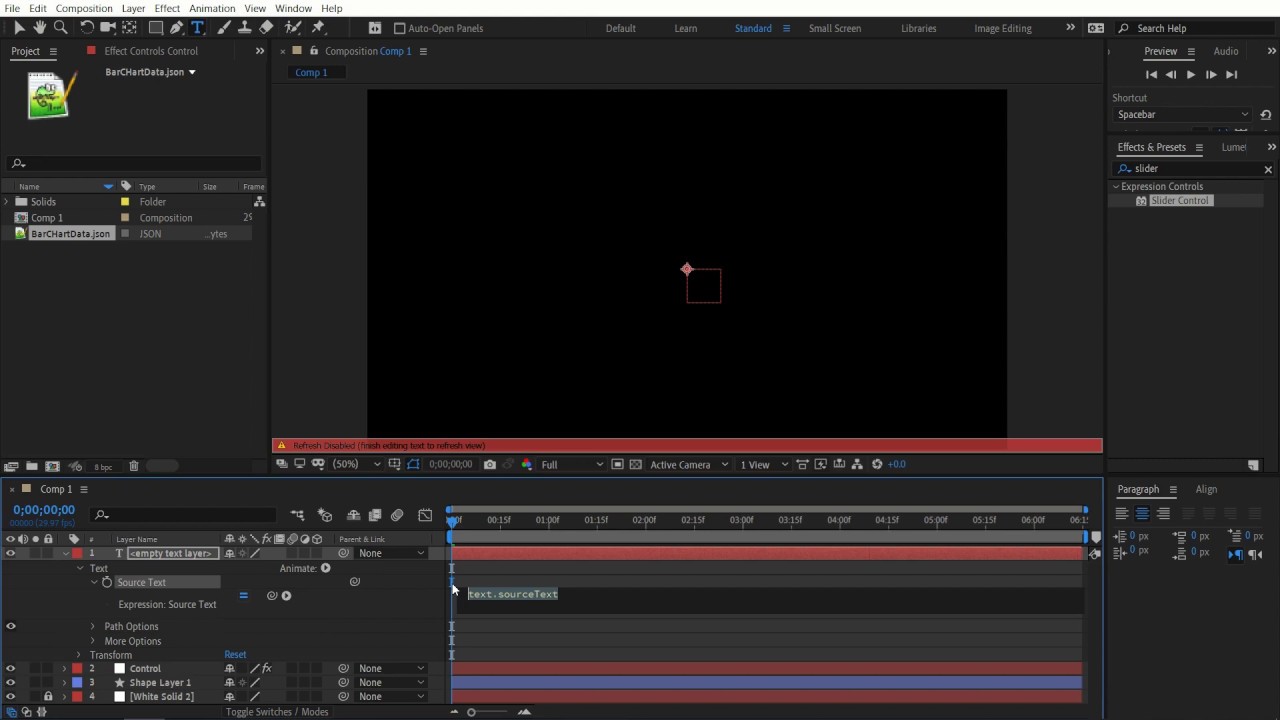The height and width of the screenshot is (720, 1280).
Task: Click Toggle Switches / Modes button
Action: (x=277, y=712)
